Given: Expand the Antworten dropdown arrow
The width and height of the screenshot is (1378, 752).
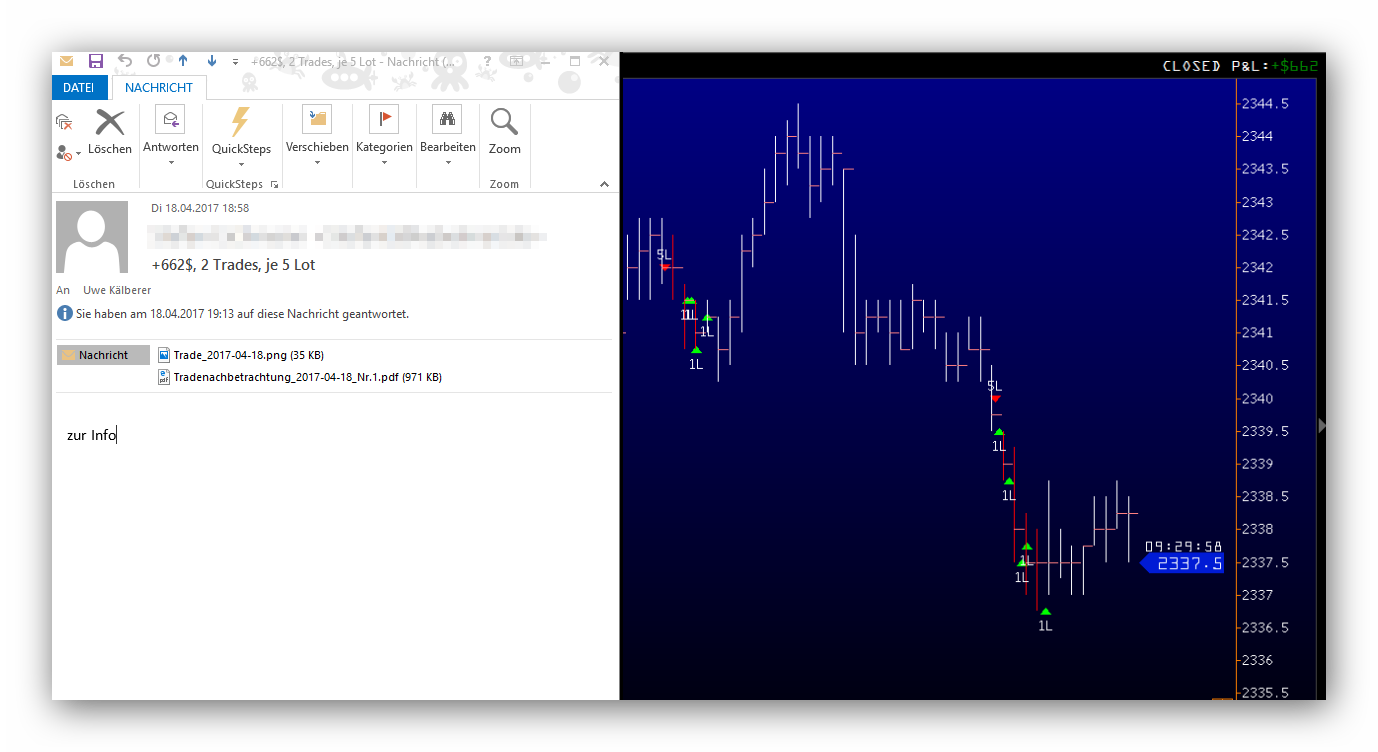Looking at the screenshot, I should point(171,163).
